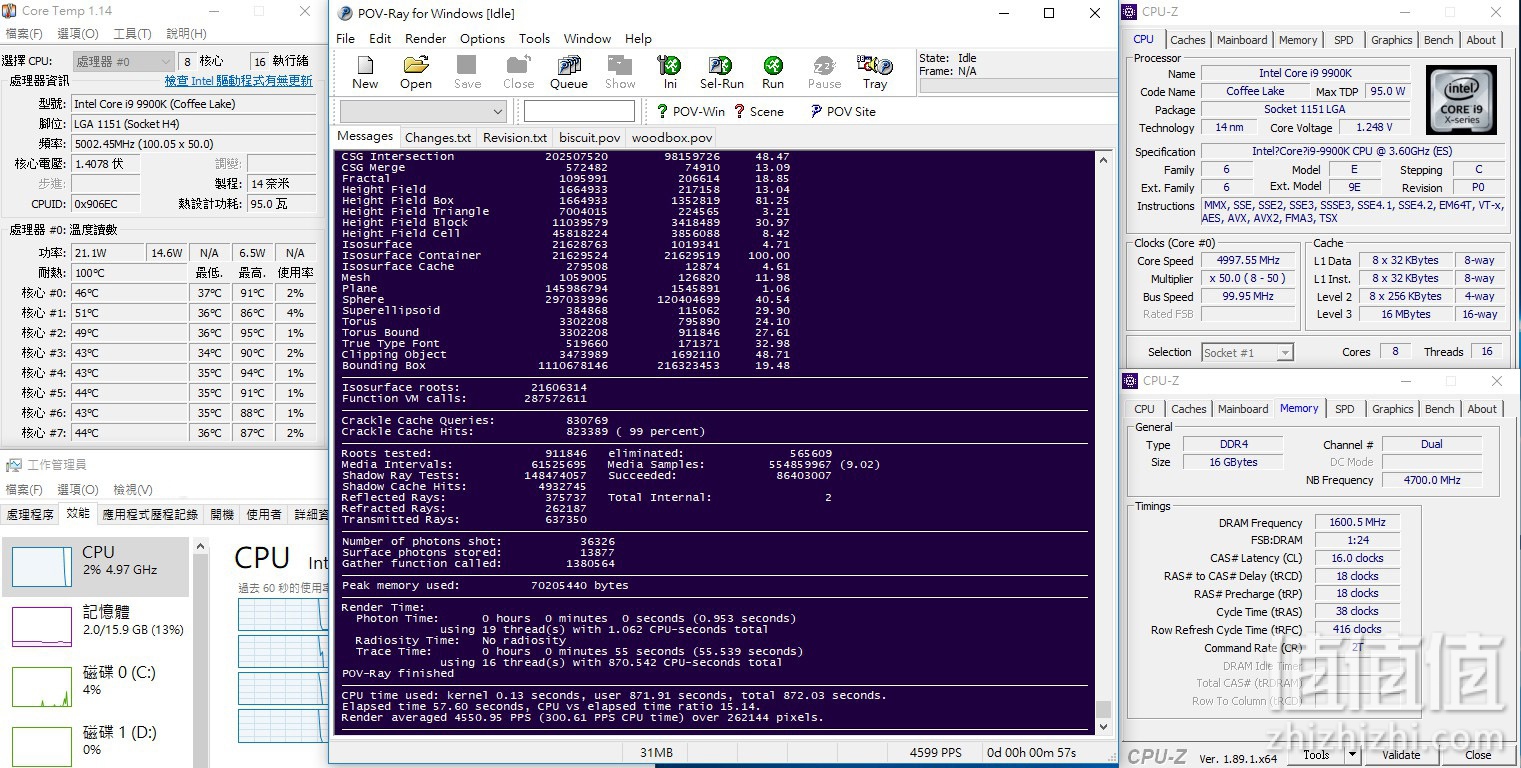Open Core Temp 說明(H) menu
The image size is (1521, 768).
click(186, 33)
